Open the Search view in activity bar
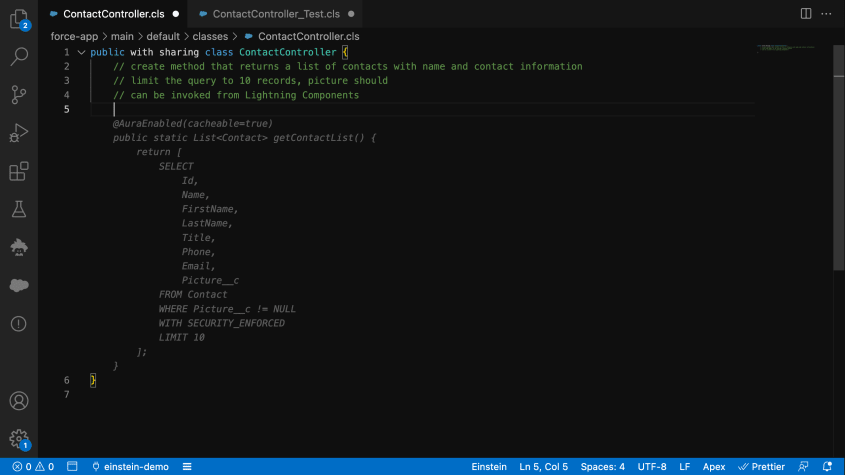This screenshot has width=845, height=475. (19, 56)
